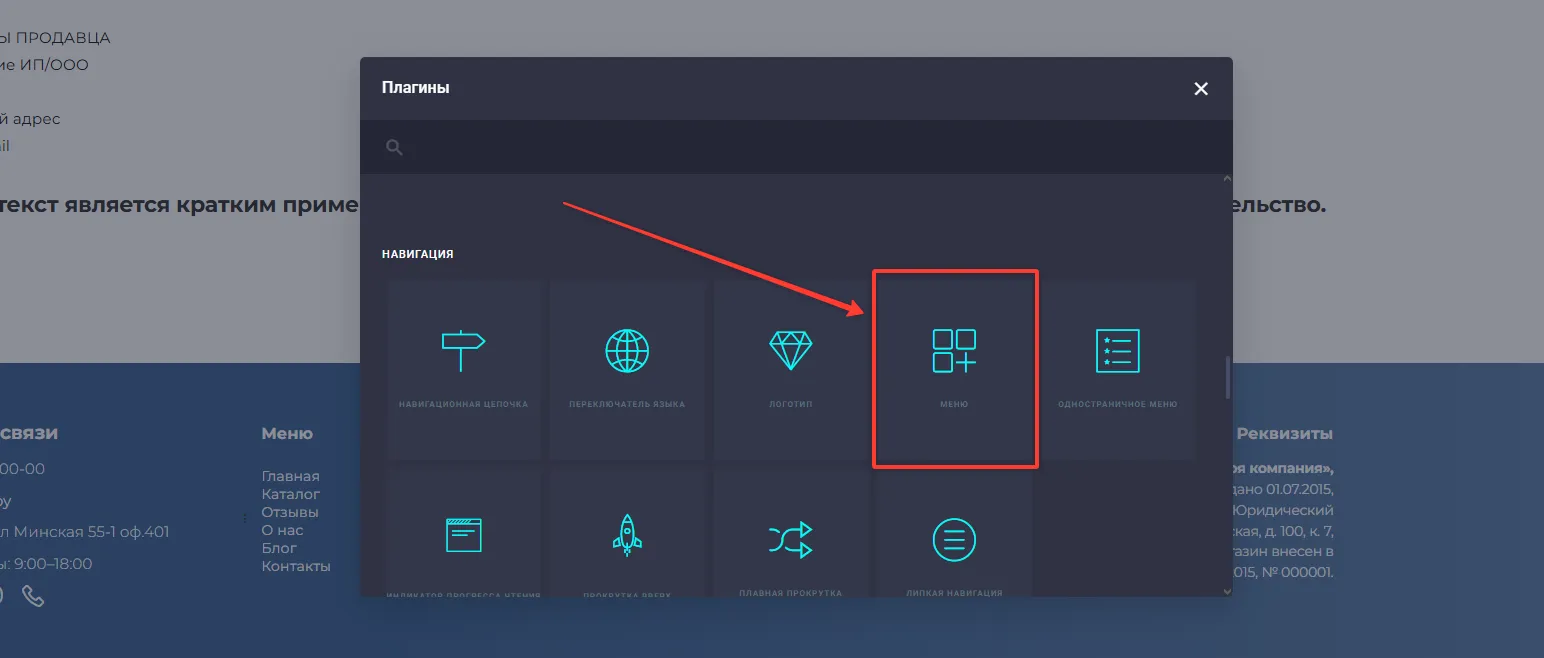Open the Контакты footer link
Image resolution: width=1544 pixels, height=658 pixels.
[296, 566]
